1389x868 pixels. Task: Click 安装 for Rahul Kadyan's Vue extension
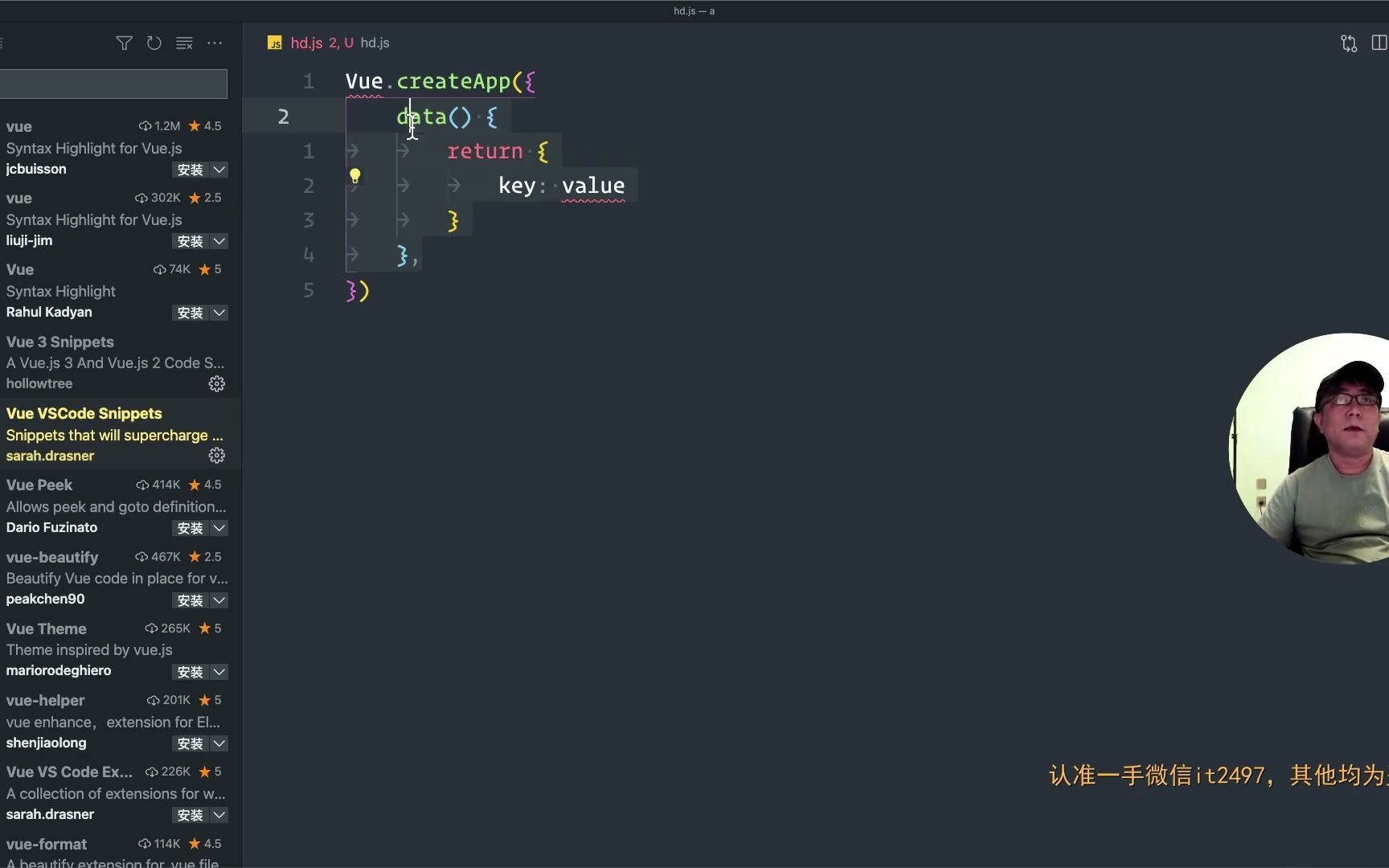click(x=190, y=313)
